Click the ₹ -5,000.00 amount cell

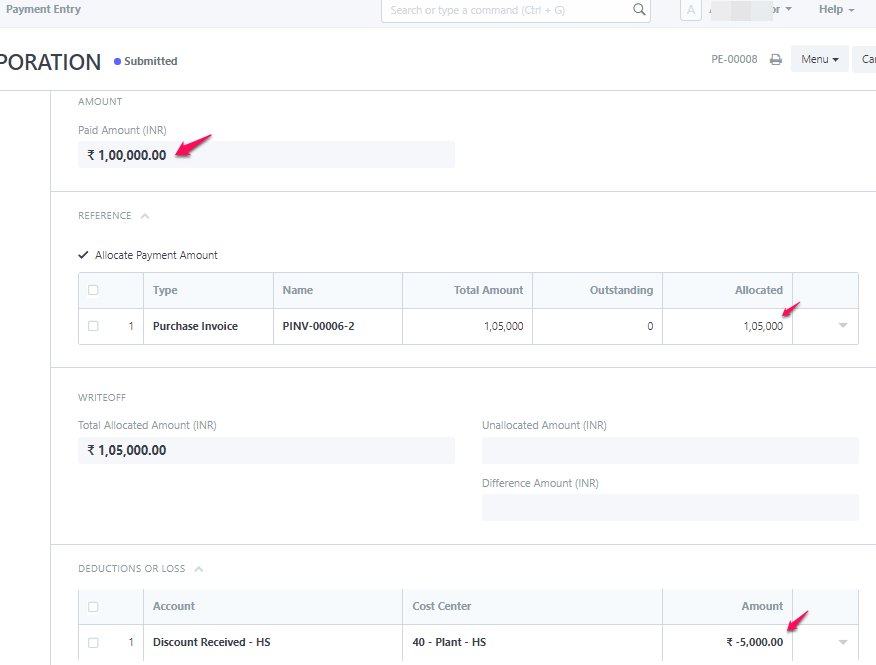pyautogui.click(x=727, y=643)
